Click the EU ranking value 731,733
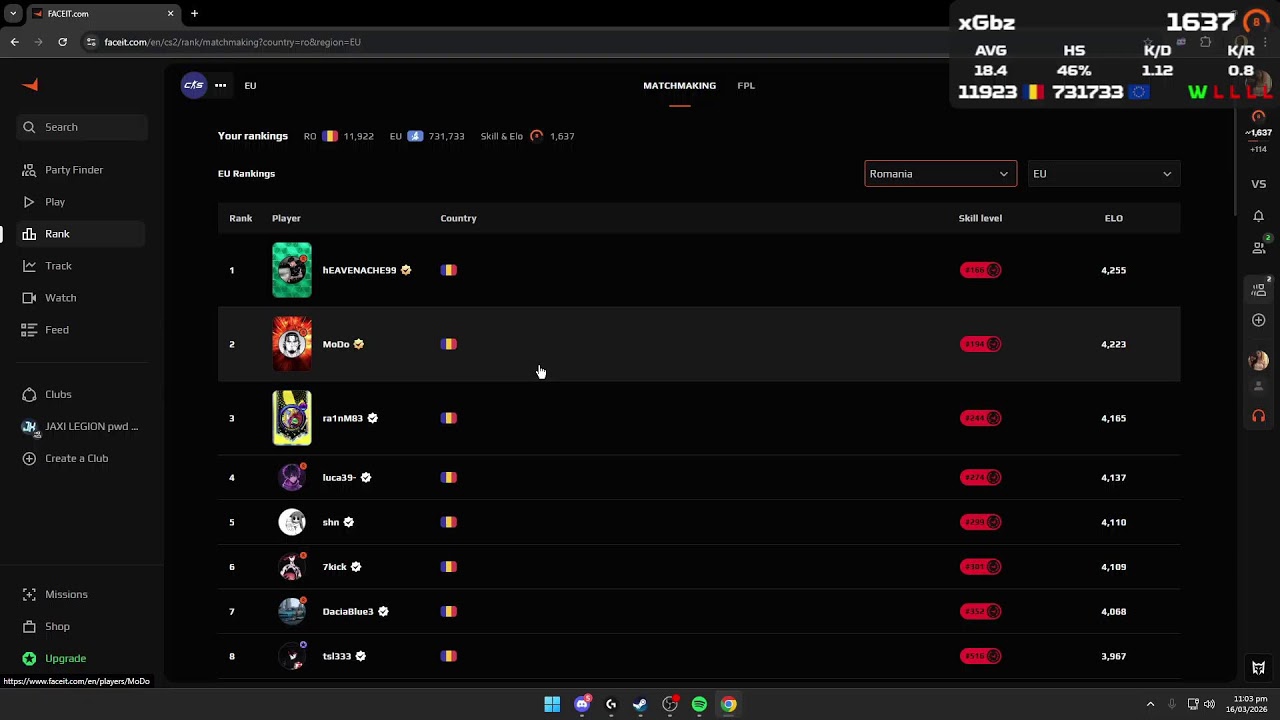 click(446, 136)
